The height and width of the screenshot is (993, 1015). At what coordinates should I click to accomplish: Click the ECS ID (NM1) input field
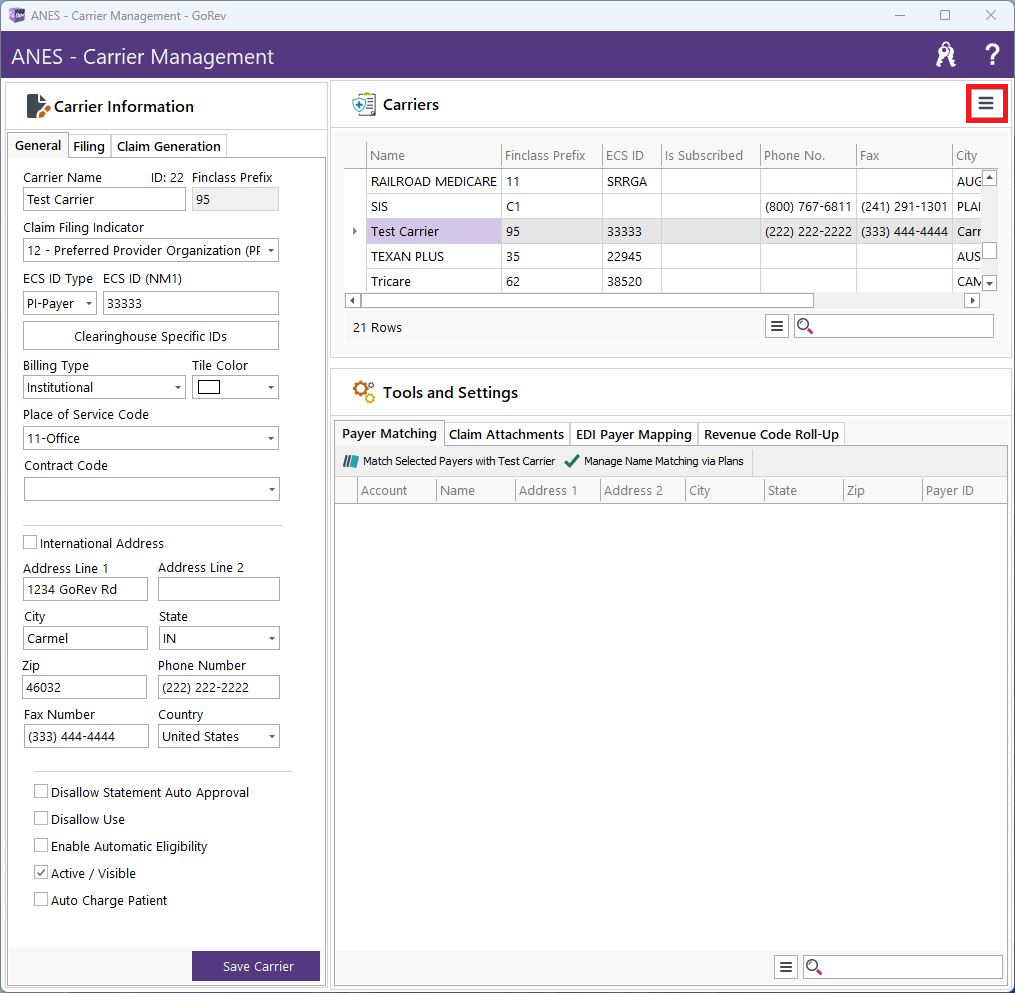(x=190, y=304)
